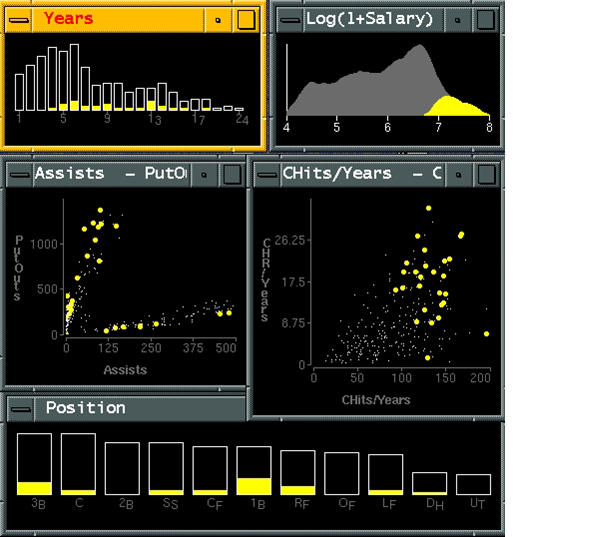Iconify the Log(1+Salary) density window
Viewport: 605px width, 537px height.
(458, 19)
